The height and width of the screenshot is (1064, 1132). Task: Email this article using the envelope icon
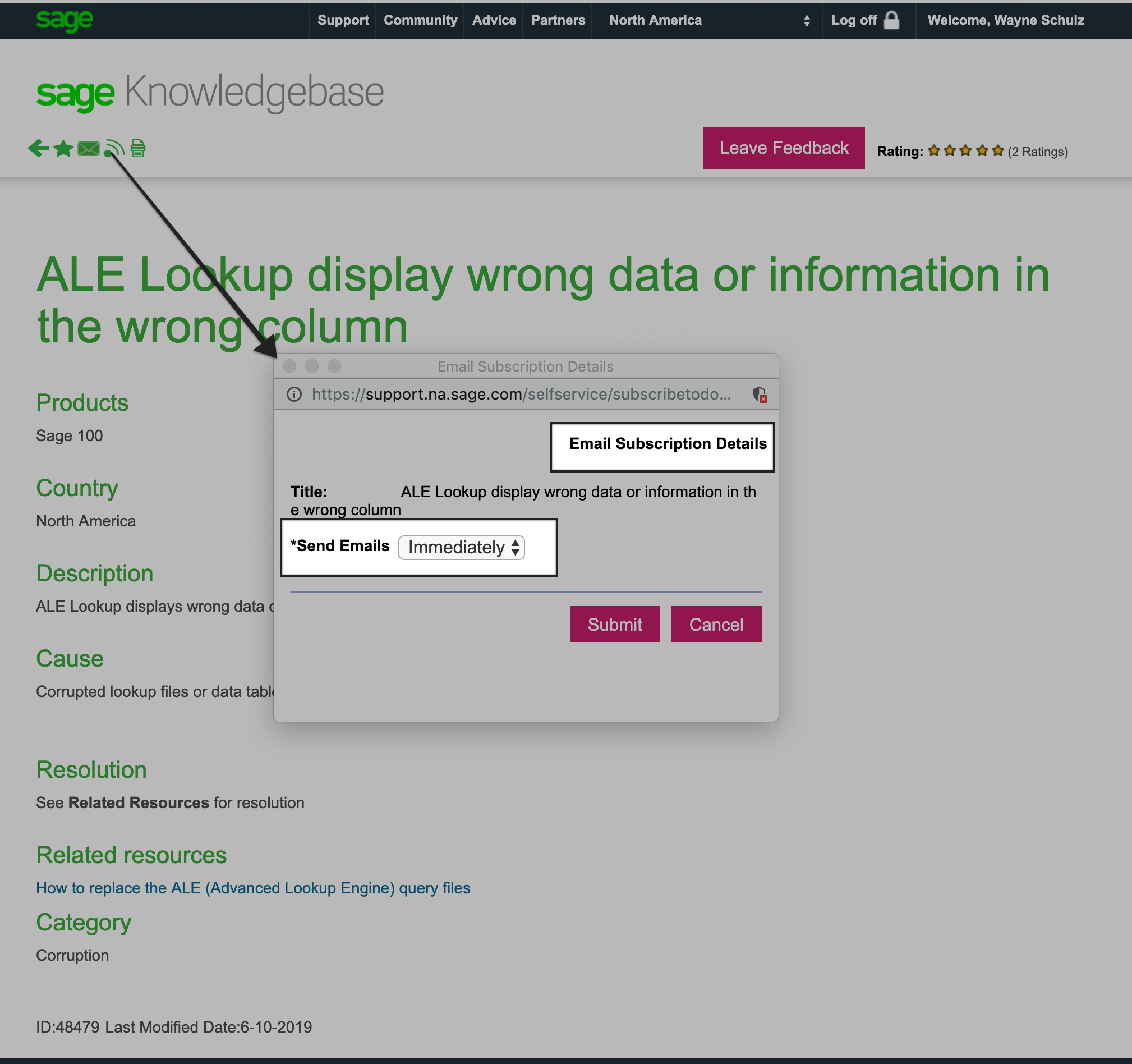88,149
